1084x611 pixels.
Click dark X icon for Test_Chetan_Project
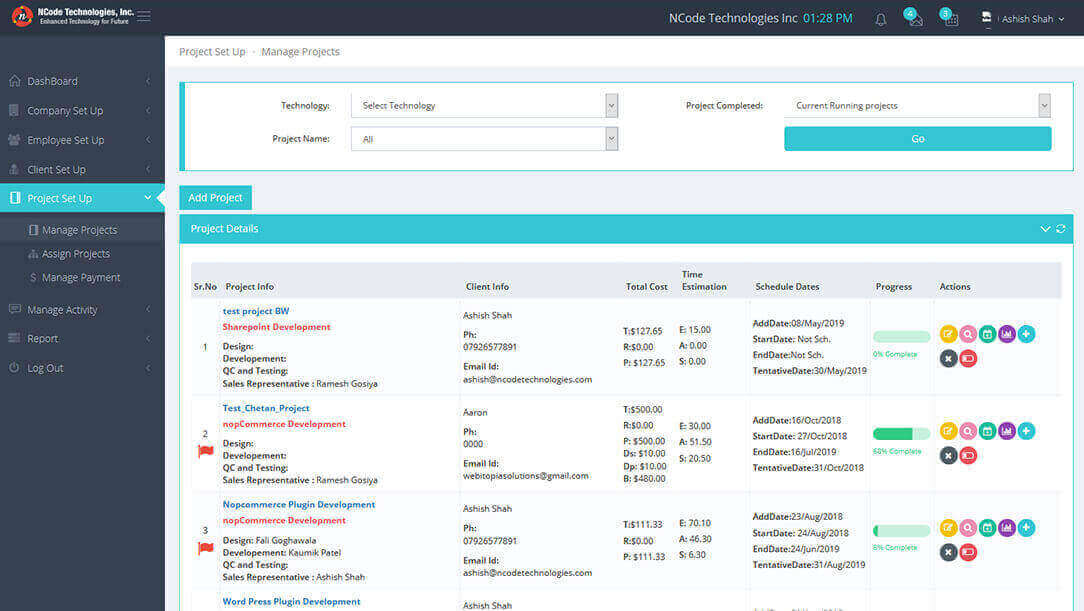click(x=948, y=455)
